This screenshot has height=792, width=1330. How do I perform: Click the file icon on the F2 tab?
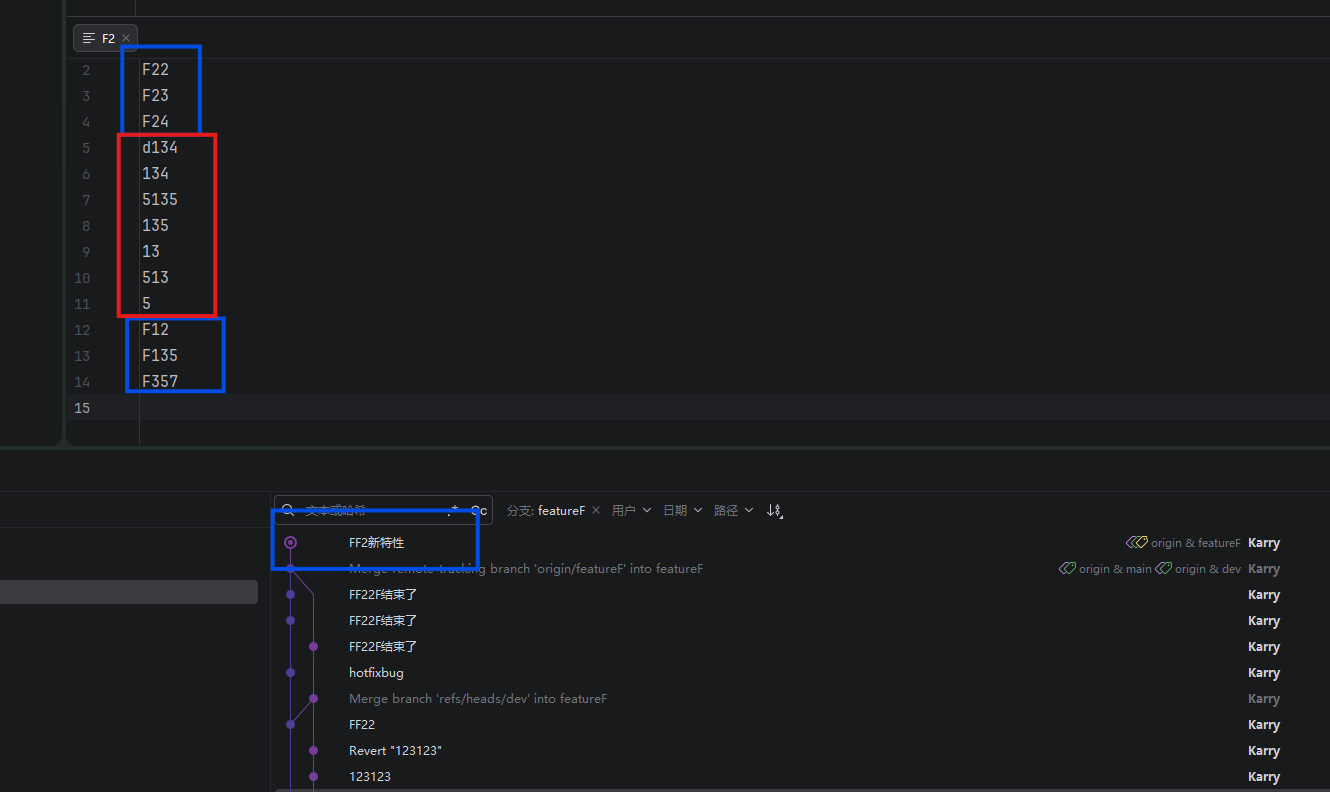pos(89,38)
